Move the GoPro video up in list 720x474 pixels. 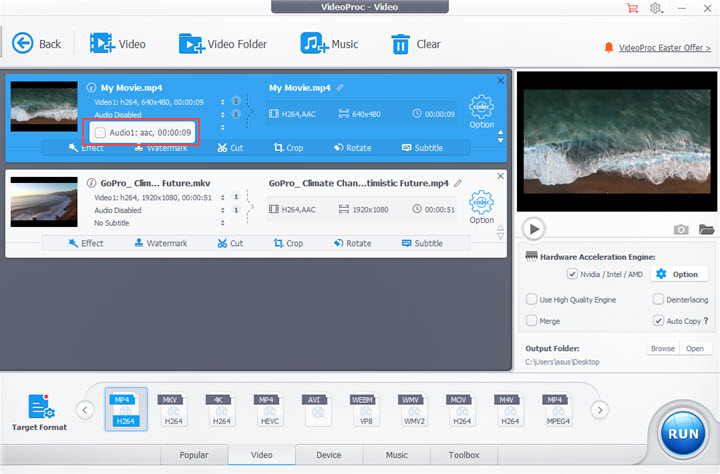[501, 228]
